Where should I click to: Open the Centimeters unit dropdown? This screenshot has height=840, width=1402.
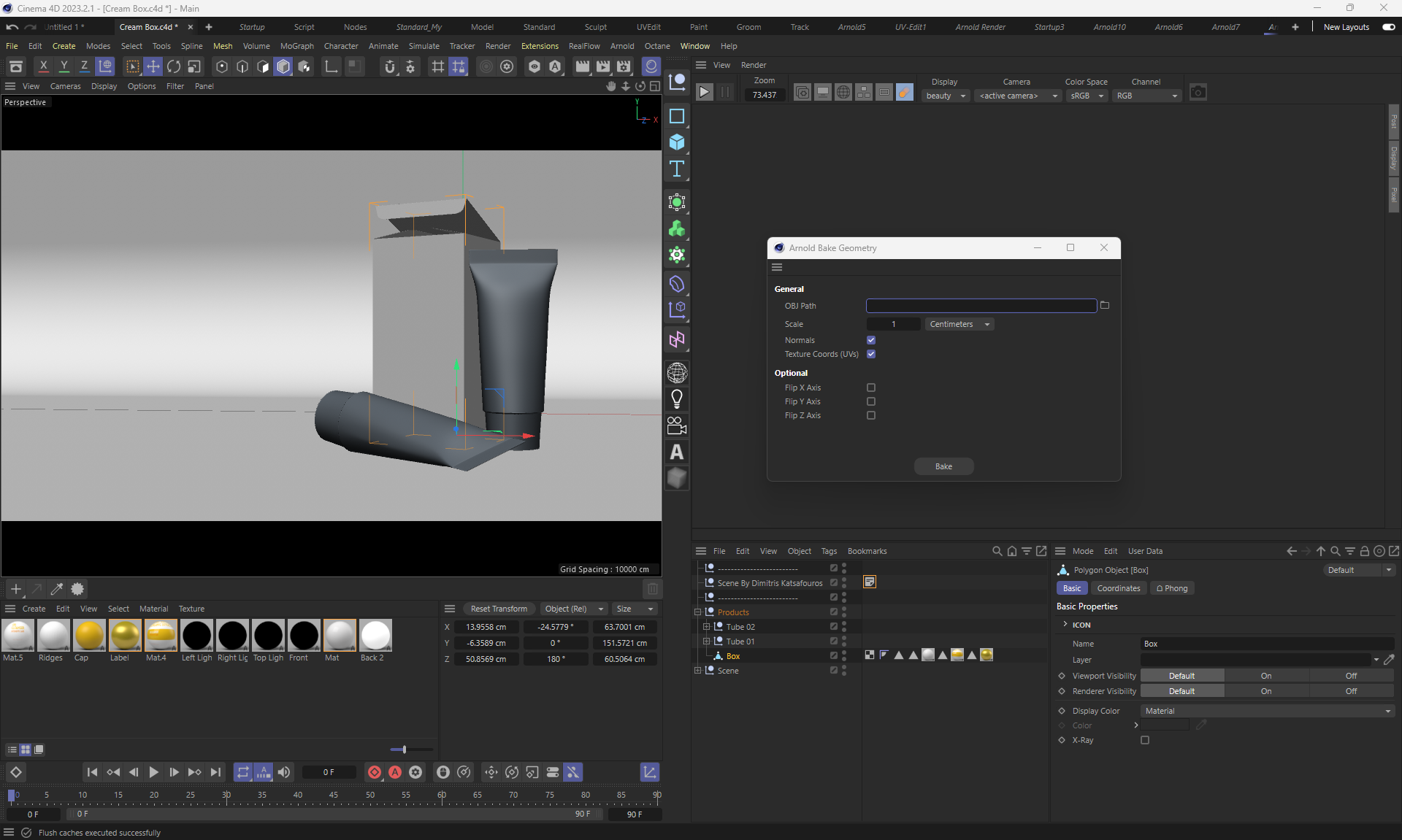pyautogui.click(x=959, y=324)
